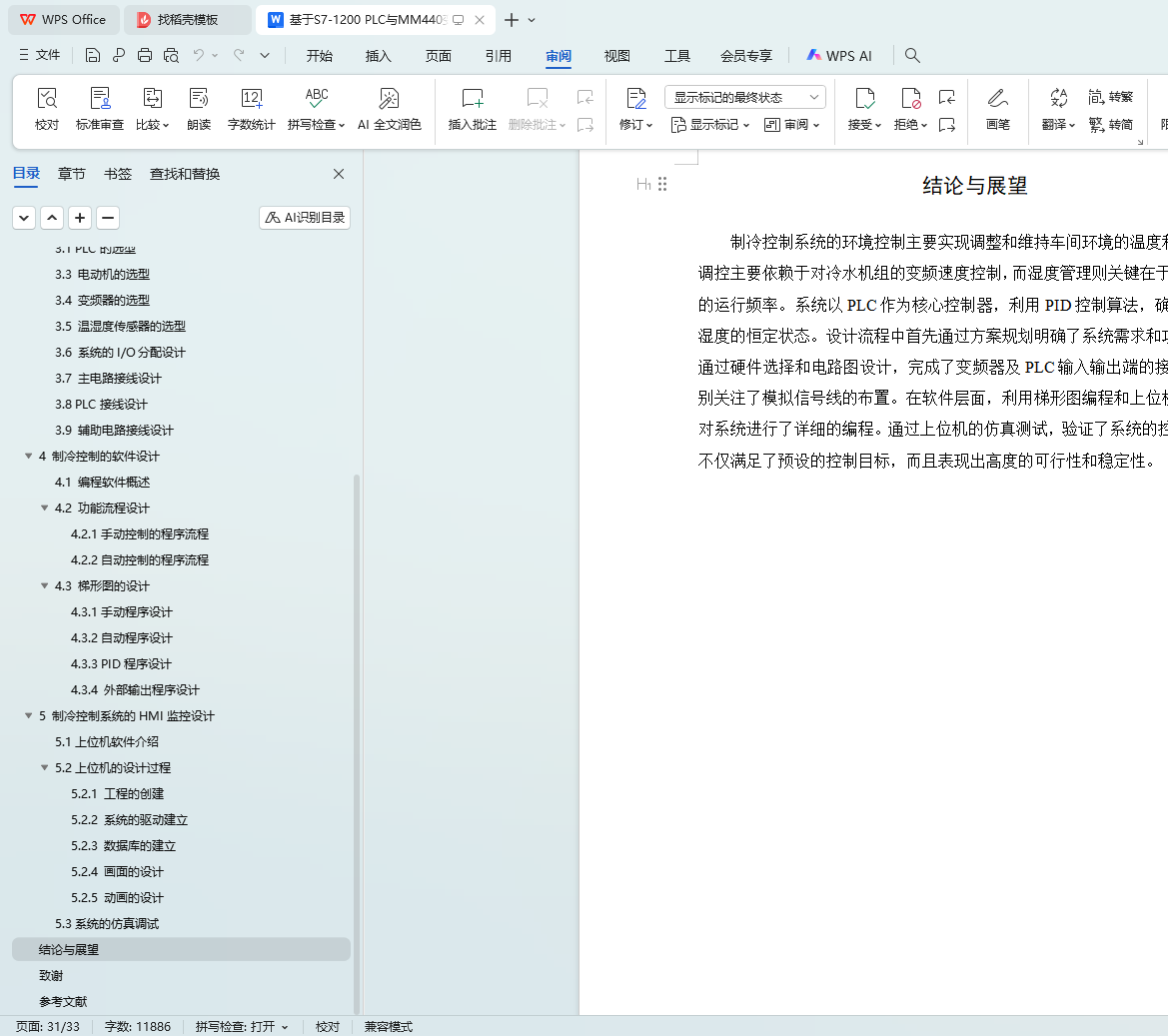The height and width of the screenshot is (1036, 1168).
Task: Click the Print icon in quick toolbar
Action: coord(145,55)
